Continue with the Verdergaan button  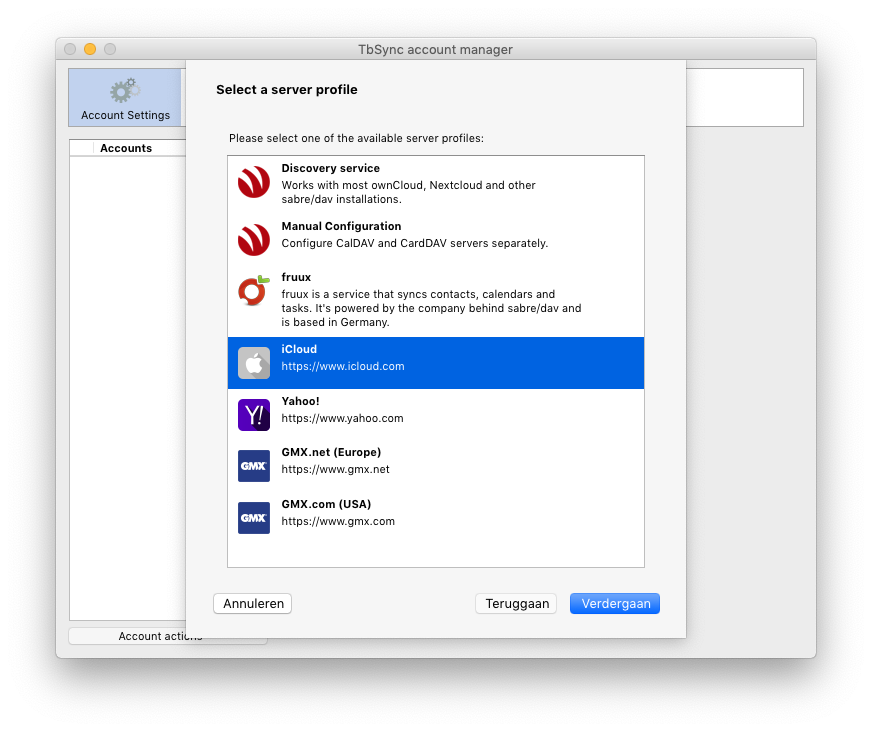pos(615,604)
